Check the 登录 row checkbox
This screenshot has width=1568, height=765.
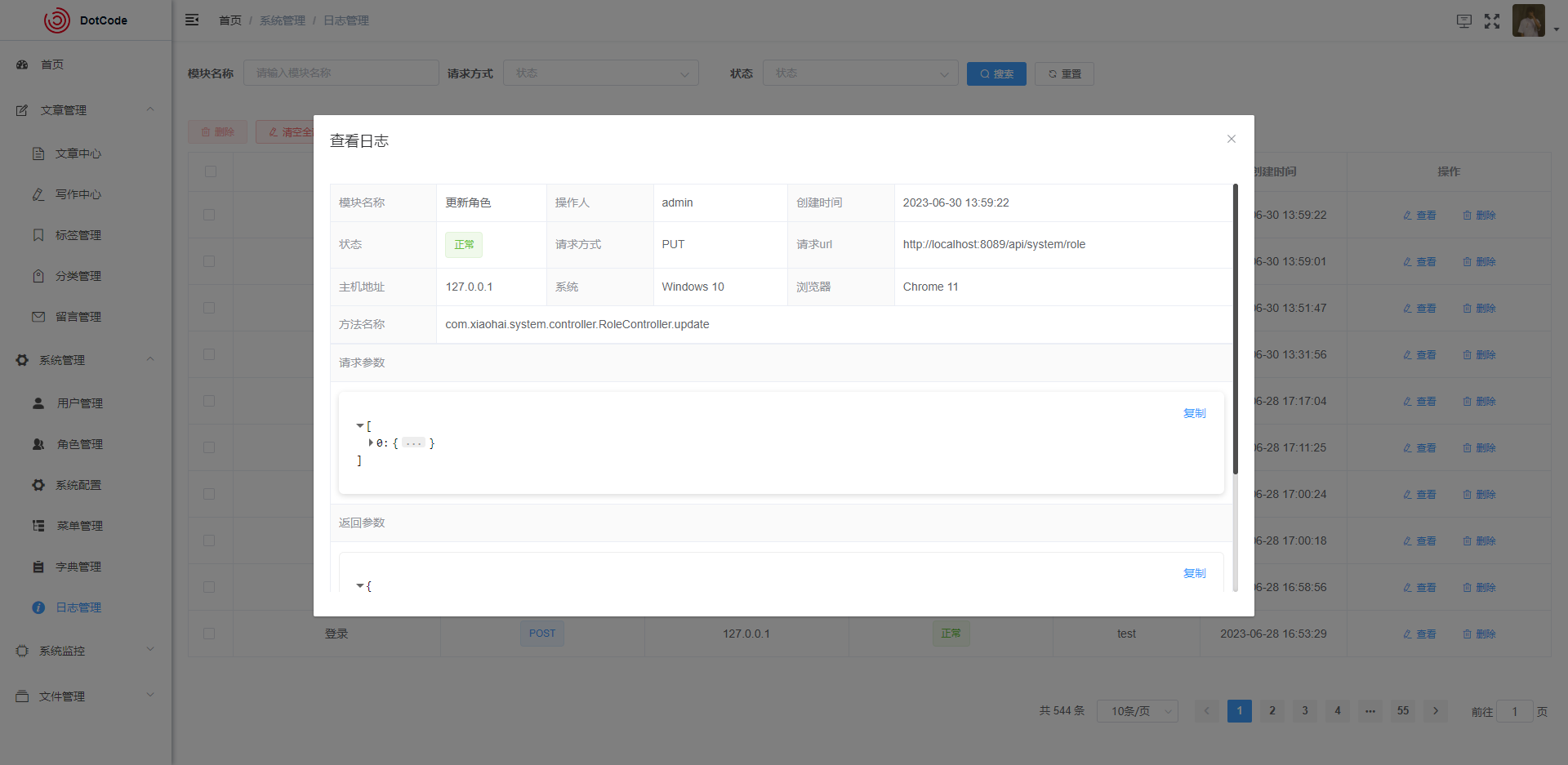tap(209, 634)
